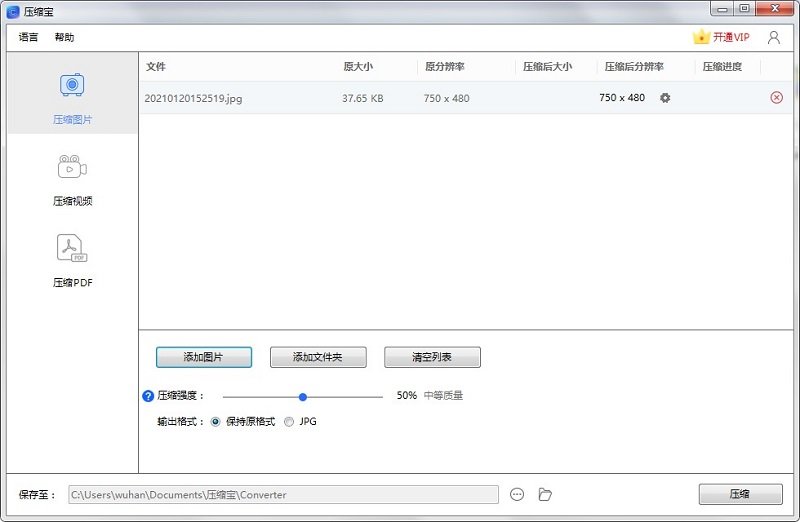Start compression with the 压缩 button
Screen dimensions: 800x522
coord(740,494)
